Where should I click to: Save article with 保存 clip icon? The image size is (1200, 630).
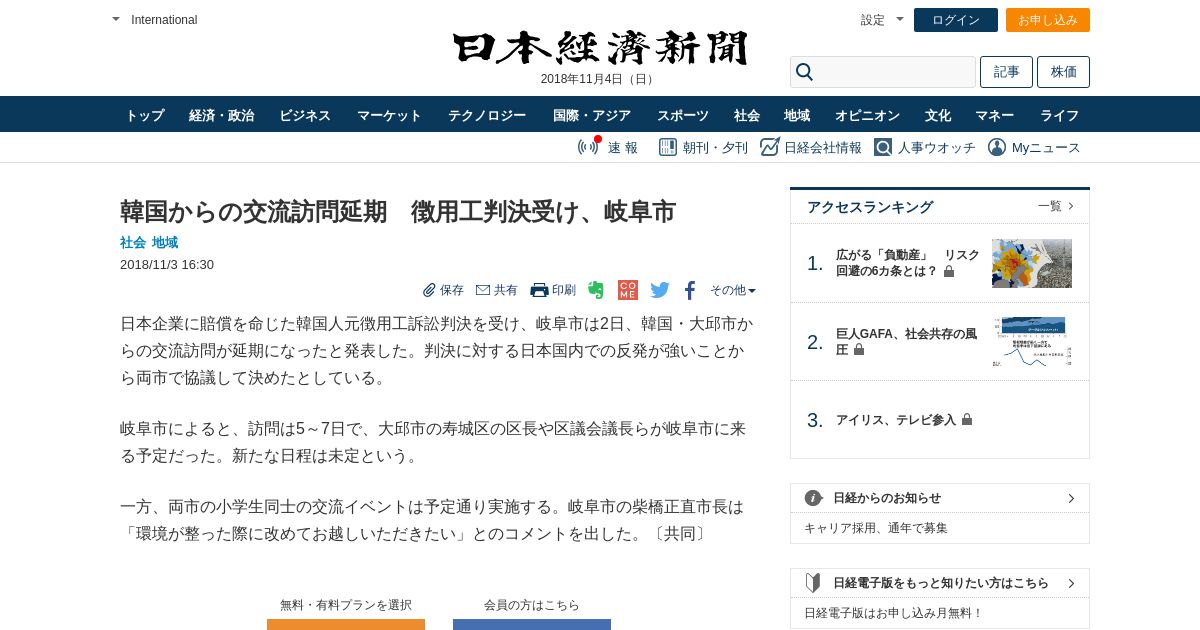pyautogui.click(x=429, y=290)
